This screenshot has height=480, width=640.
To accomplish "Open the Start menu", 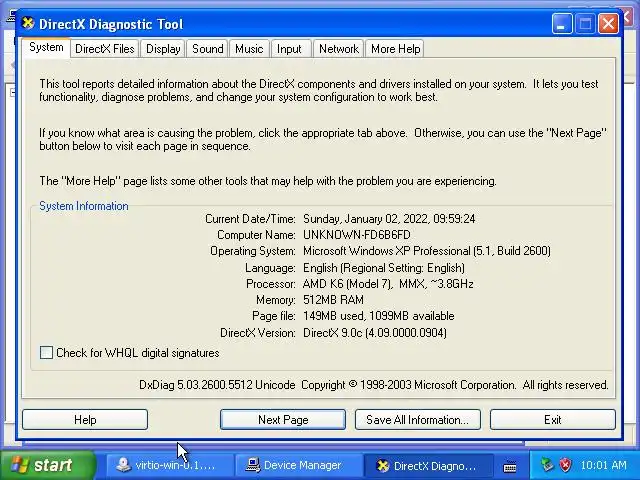I will 48,465.
